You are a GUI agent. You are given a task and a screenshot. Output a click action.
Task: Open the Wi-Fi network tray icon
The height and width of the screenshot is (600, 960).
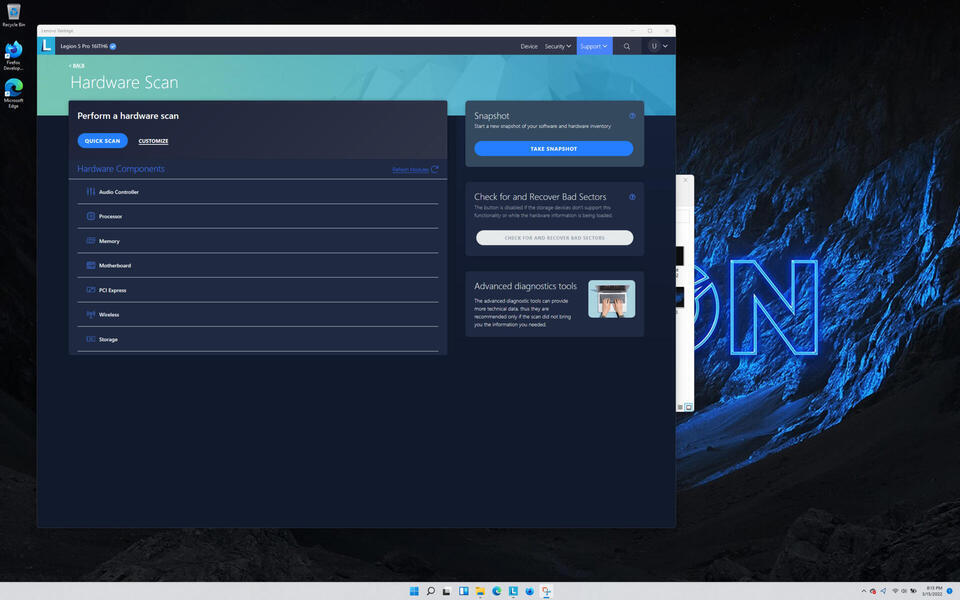click(x=895, y=591)
